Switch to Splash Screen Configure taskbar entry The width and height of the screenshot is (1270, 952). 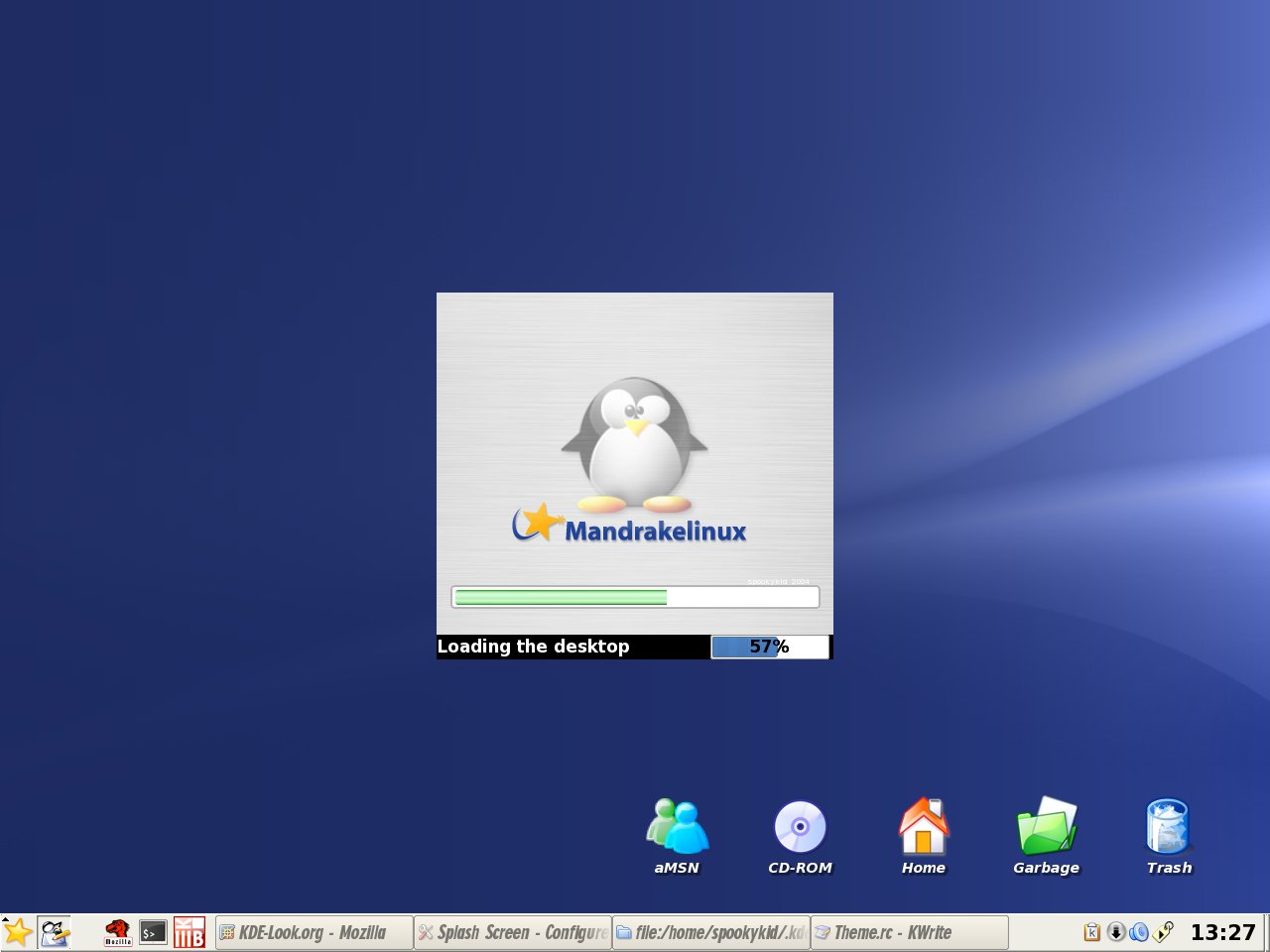coord(512,932)
